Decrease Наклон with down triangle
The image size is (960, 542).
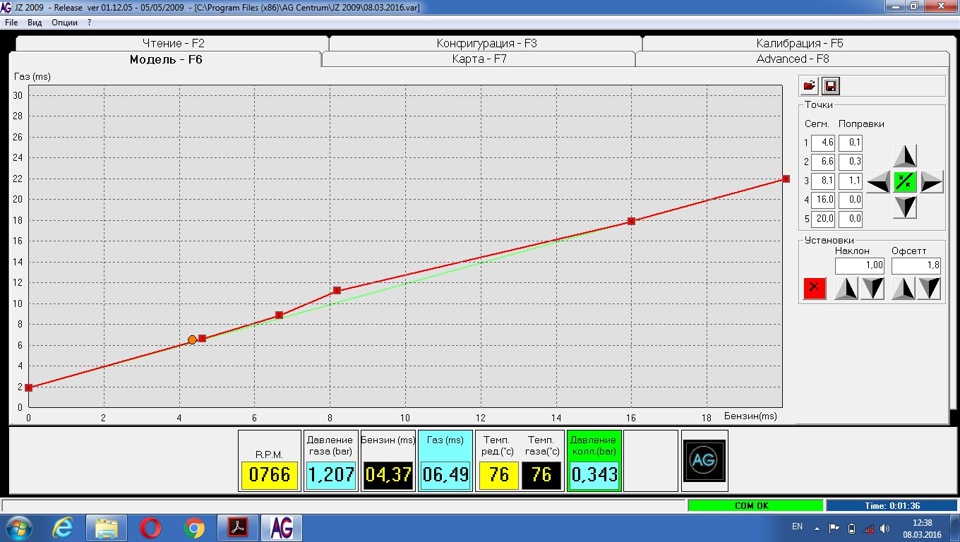873,288
